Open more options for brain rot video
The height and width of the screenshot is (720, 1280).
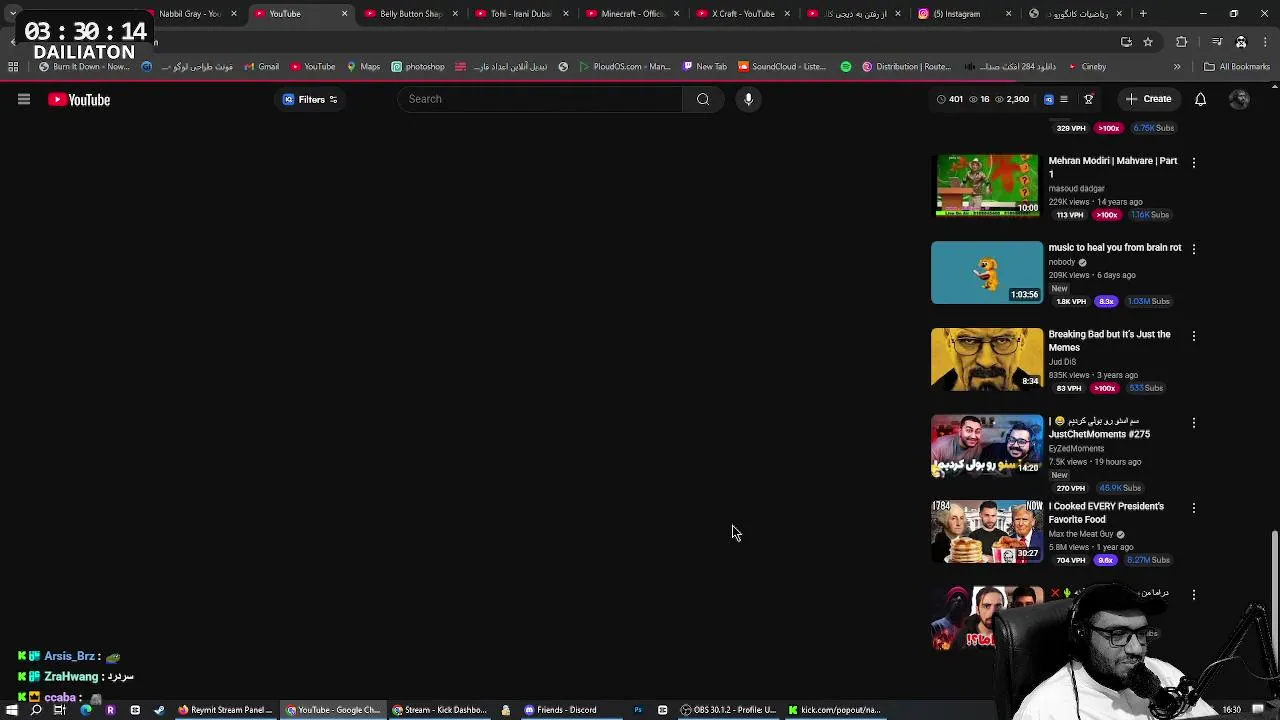point(1193,248)
